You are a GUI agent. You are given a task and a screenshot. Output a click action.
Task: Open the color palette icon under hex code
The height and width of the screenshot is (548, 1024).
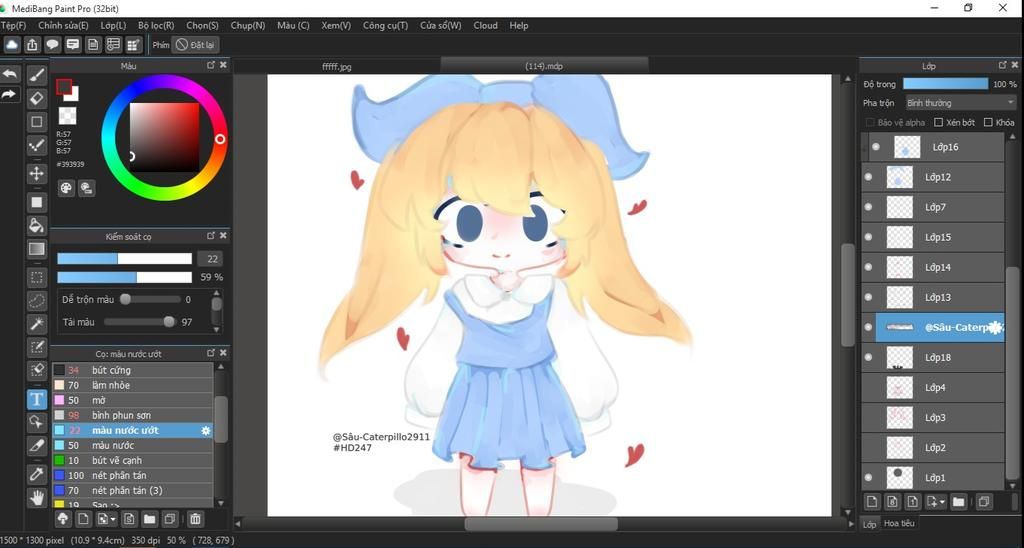66,188
